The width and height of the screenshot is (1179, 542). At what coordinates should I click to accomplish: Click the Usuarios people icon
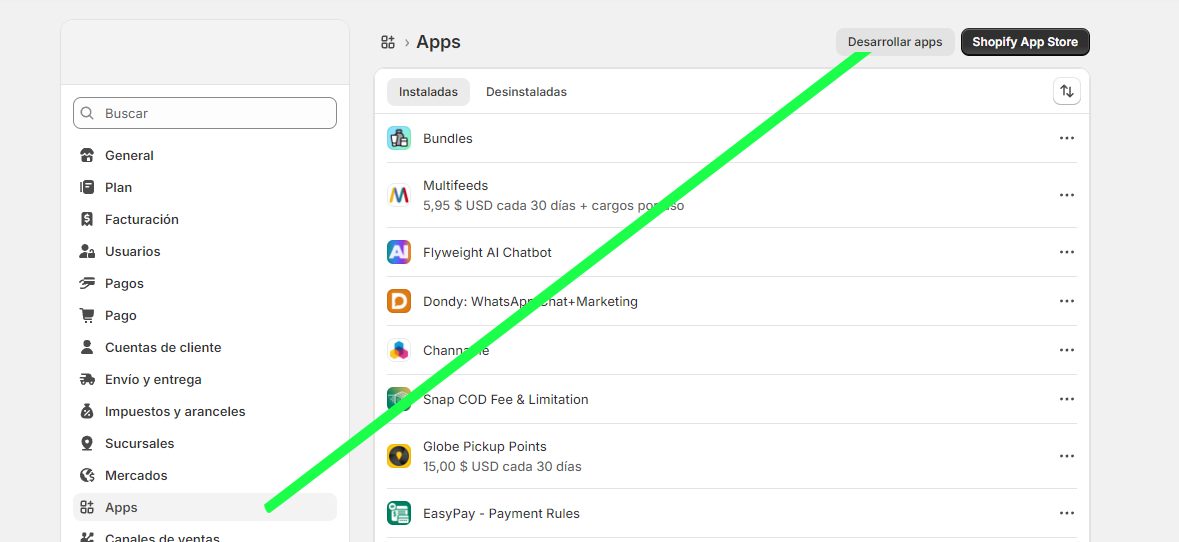(87, 251)
